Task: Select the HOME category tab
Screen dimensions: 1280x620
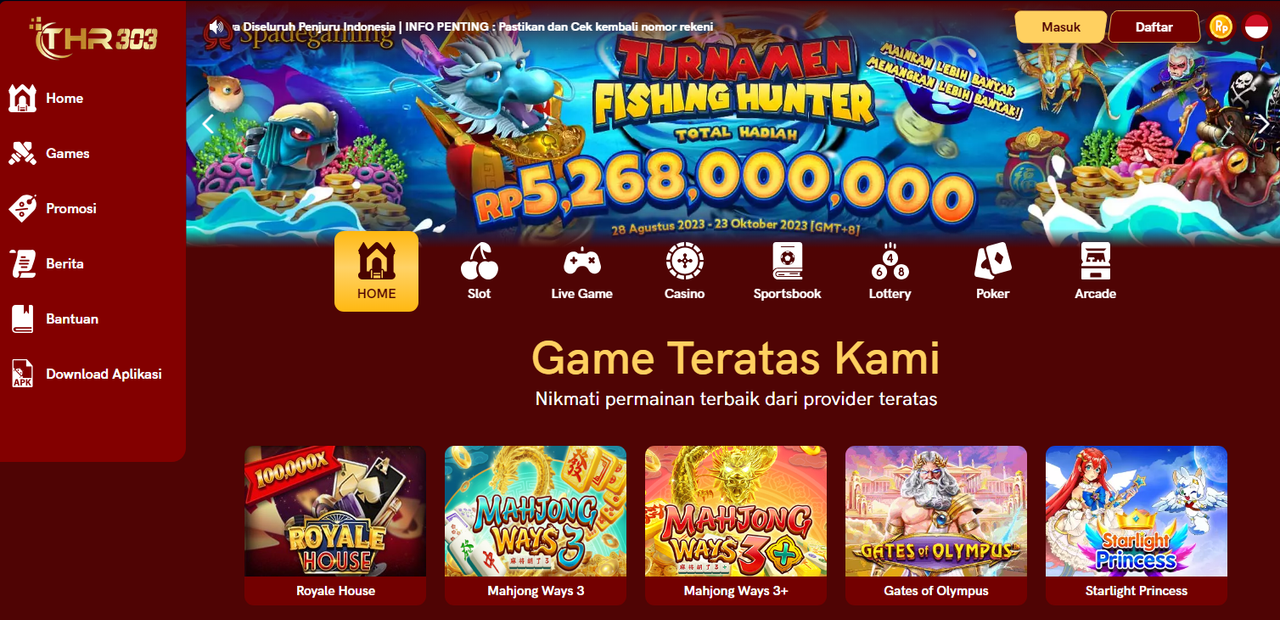Action: 376,271
